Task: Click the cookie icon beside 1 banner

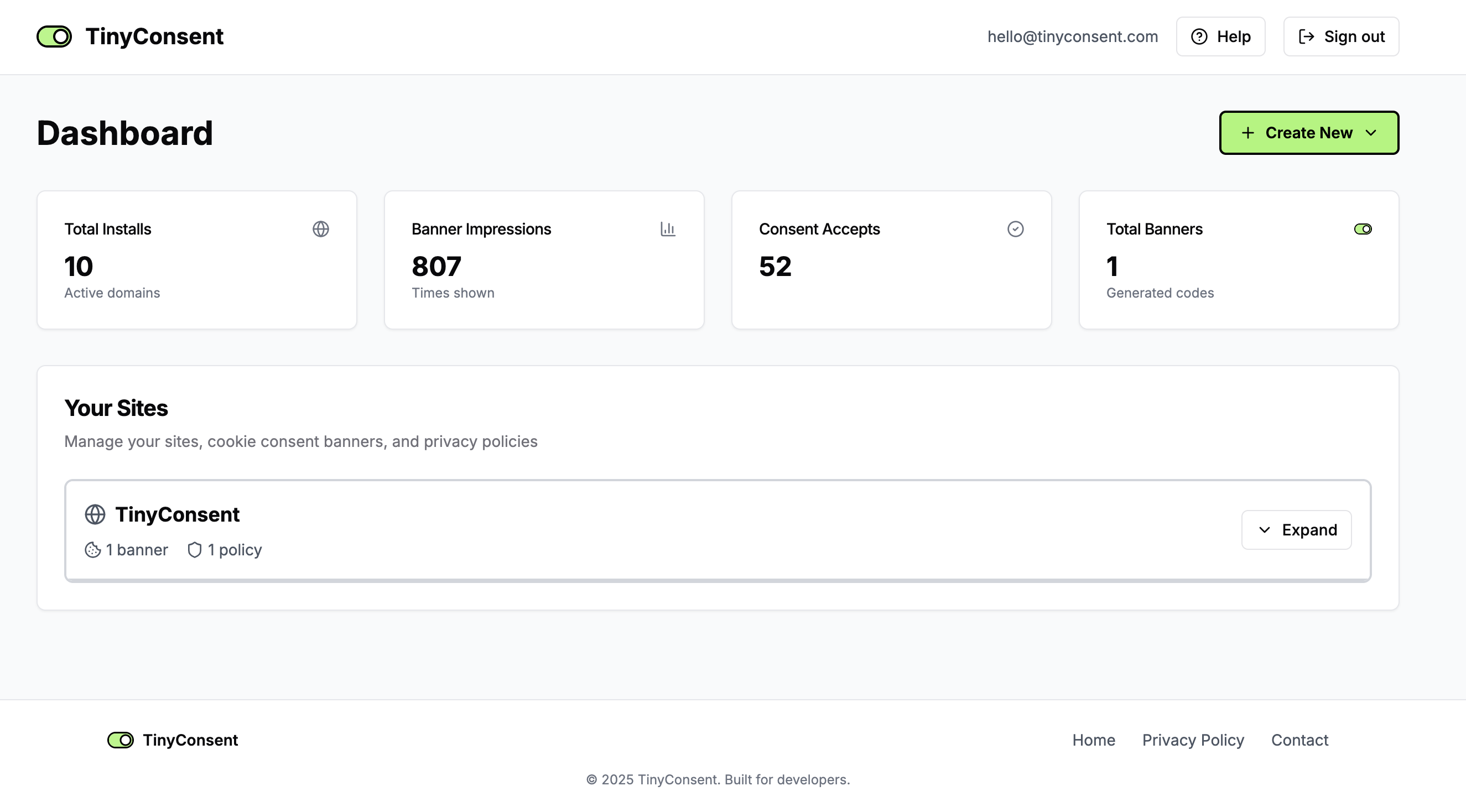Action: tap(93, 550)
